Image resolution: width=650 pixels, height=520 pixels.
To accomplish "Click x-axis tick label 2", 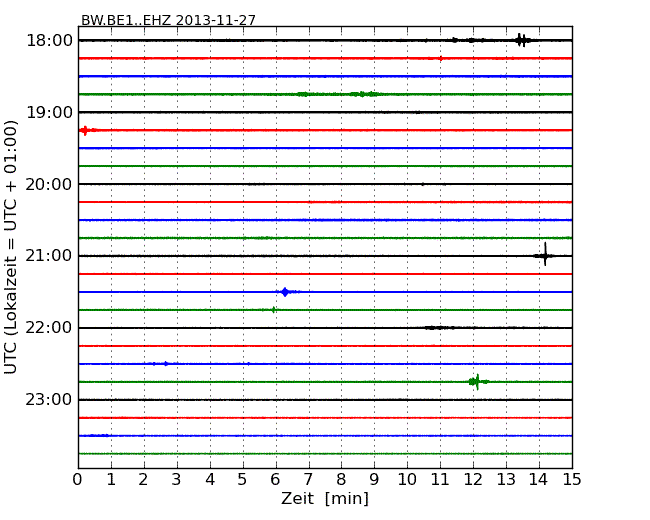I will tap(144, 480).
